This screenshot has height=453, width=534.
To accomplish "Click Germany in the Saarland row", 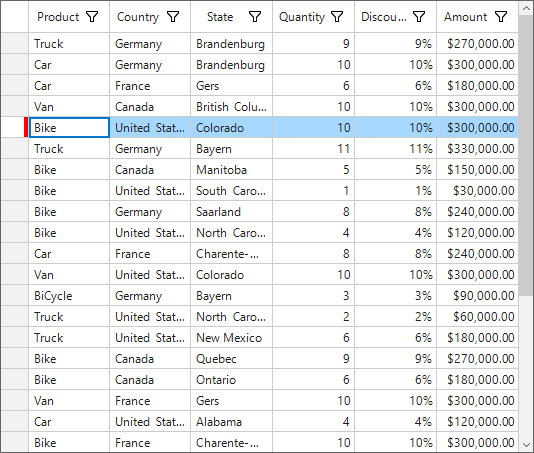I will point(150,212).
